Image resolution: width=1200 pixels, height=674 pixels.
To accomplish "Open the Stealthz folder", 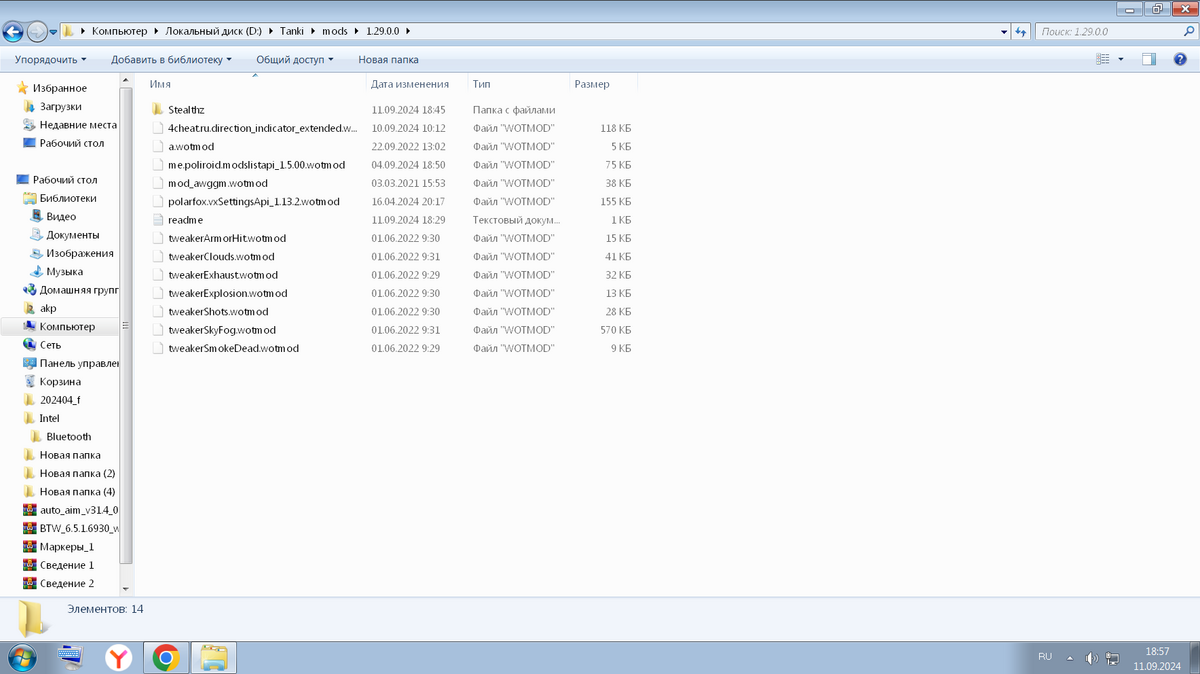I will (186, 110).
